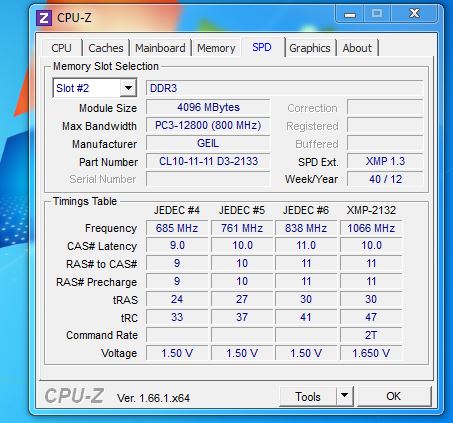Click the XMP-2132 column header
Image resolution: width=453 pixels, height=423 pixels.
371,210
